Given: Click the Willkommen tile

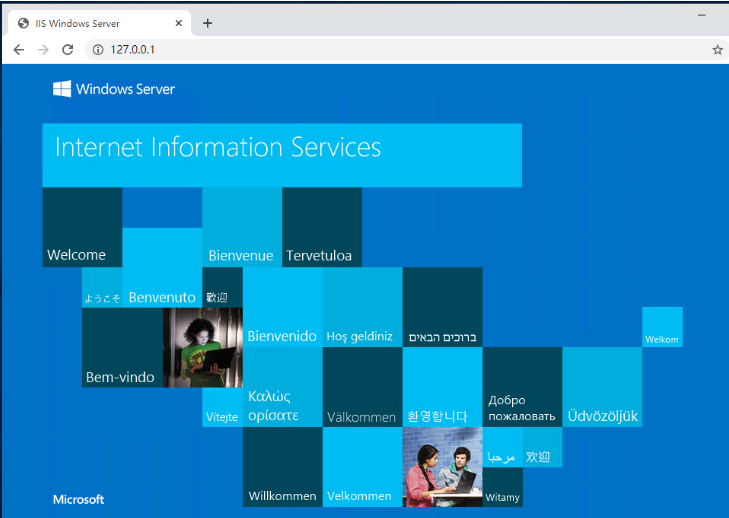Looking at the screenshot, I should 283,467.
